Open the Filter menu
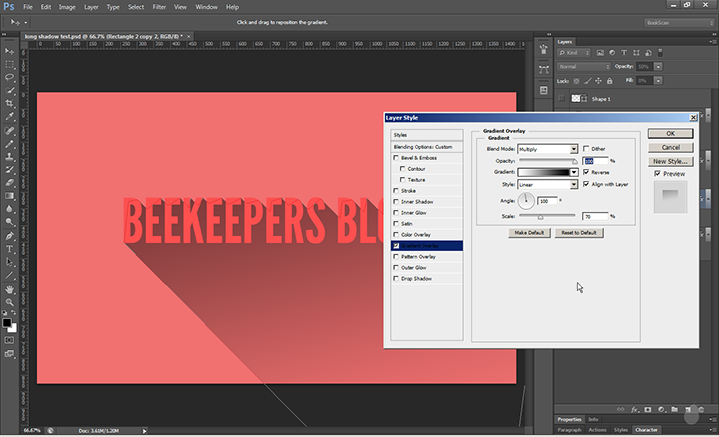 (x=159, y=7)
